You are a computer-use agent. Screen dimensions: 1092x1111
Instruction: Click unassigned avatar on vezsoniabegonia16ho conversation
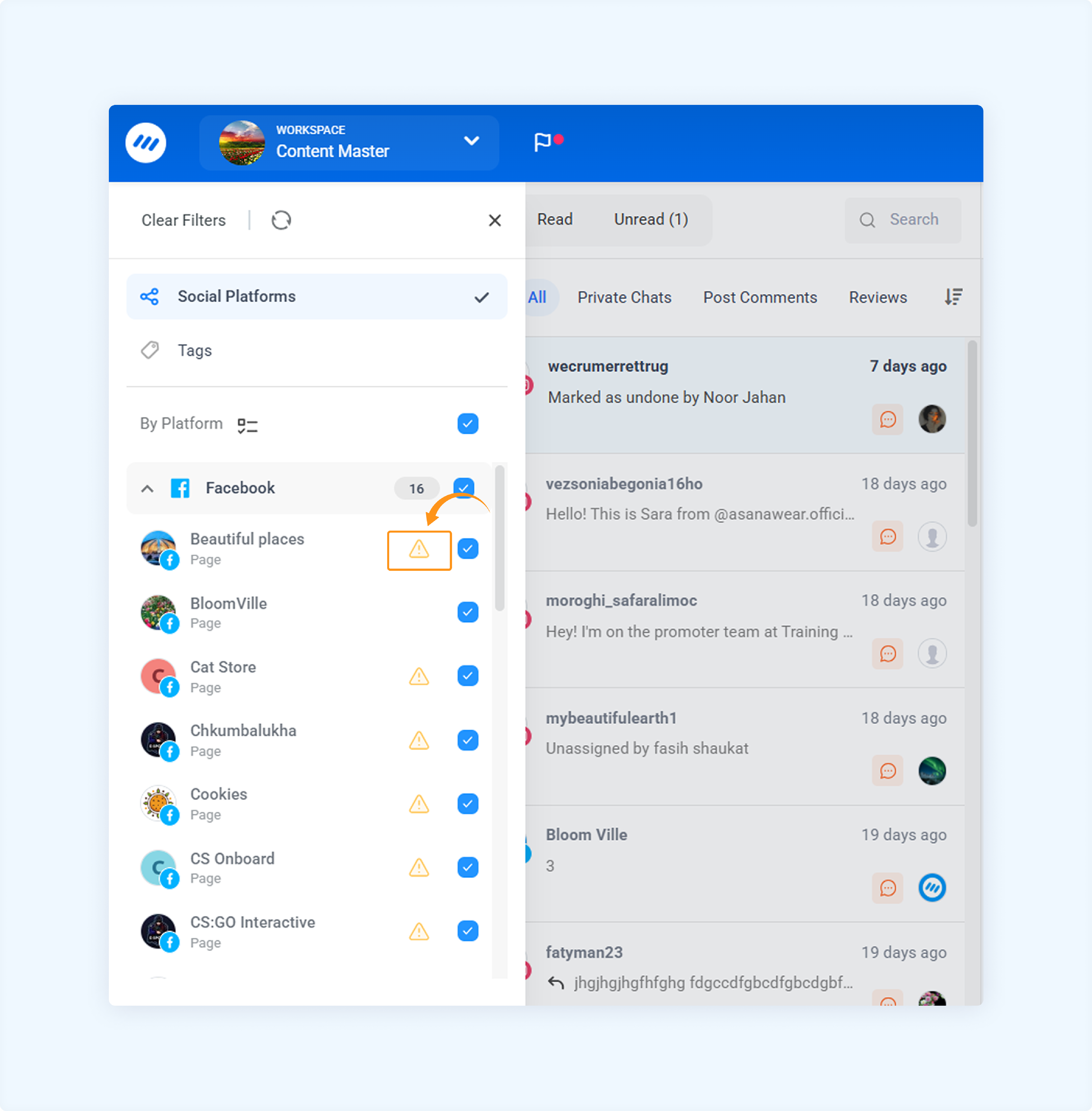click(933, 536)
